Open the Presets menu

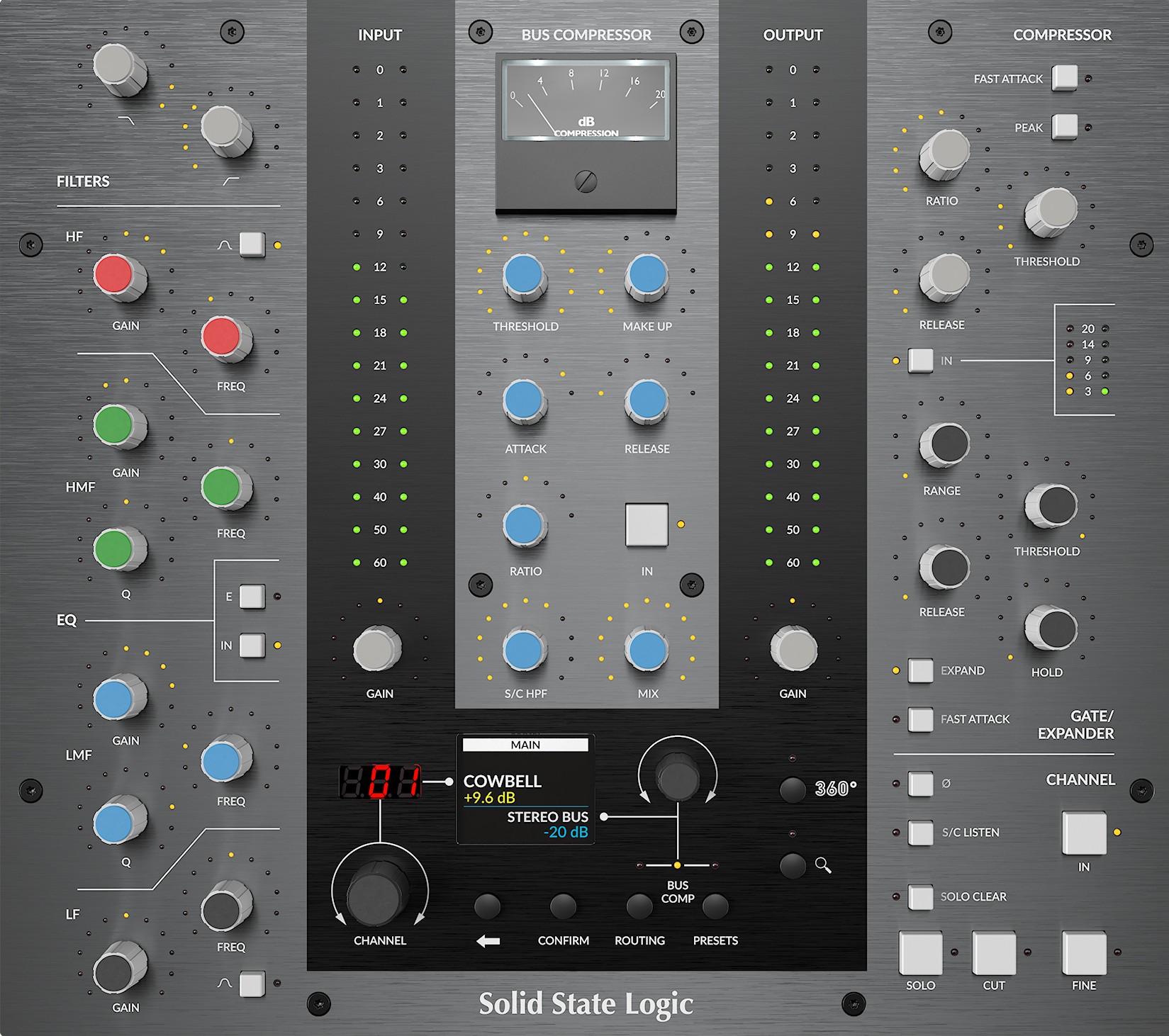click(x=715, y=906)
